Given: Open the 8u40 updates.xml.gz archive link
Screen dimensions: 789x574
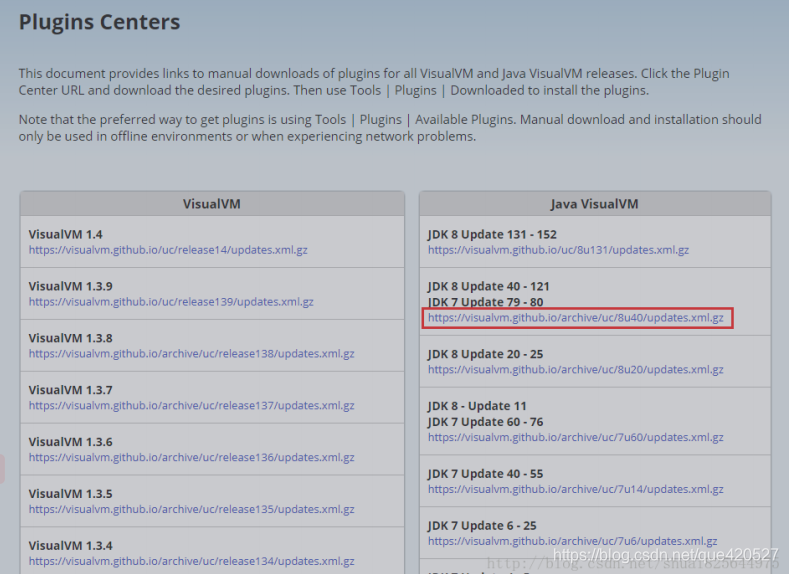Looking at the screenshot, I should (576, 318).
